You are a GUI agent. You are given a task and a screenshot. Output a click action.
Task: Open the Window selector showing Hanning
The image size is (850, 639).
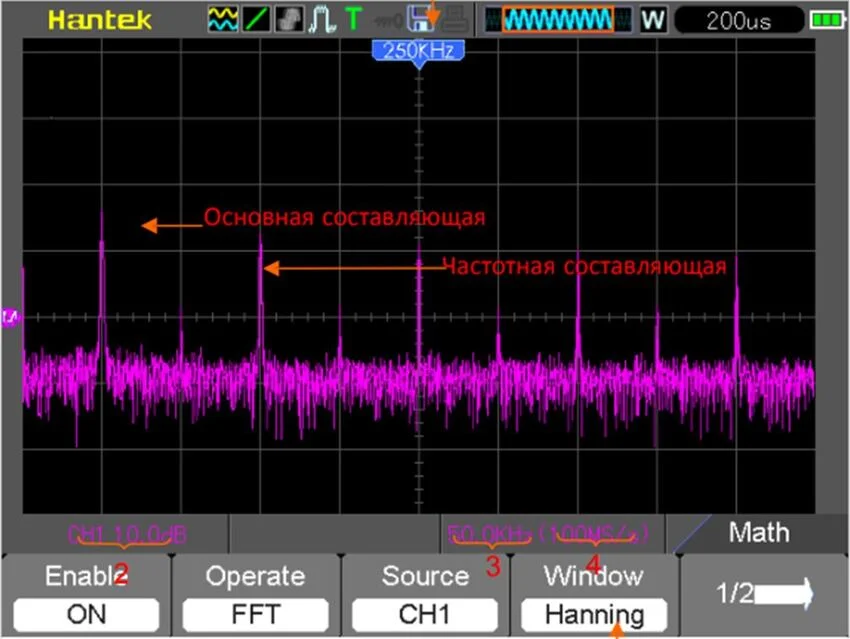tap(594, 614)
